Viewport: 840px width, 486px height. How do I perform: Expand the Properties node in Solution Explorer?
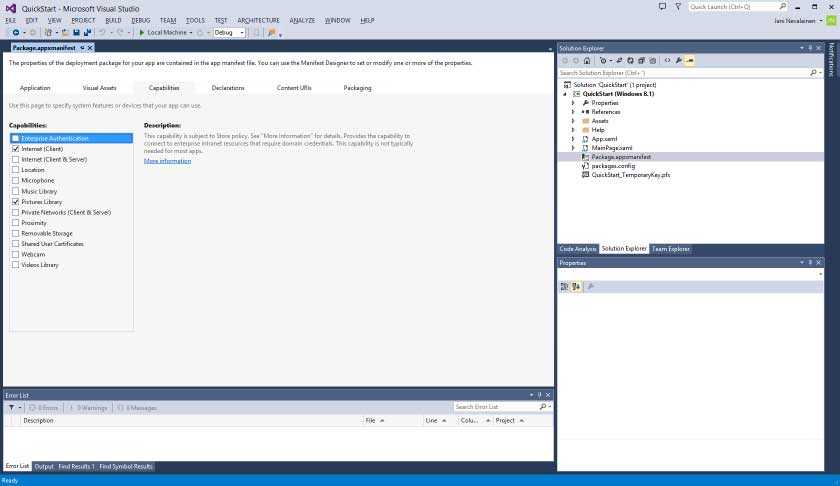point(573,103)
